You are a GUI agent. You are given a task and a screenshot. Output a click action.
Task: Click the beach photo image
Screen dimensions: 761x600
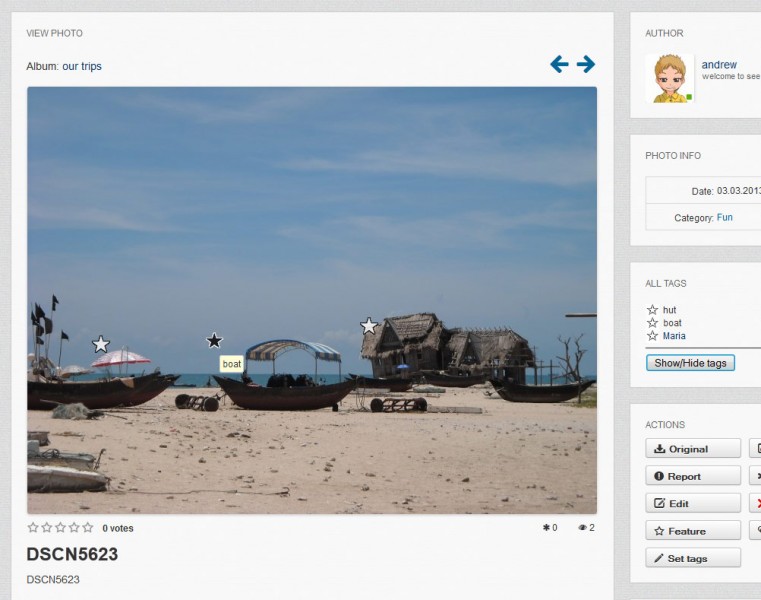click(312, 300)
